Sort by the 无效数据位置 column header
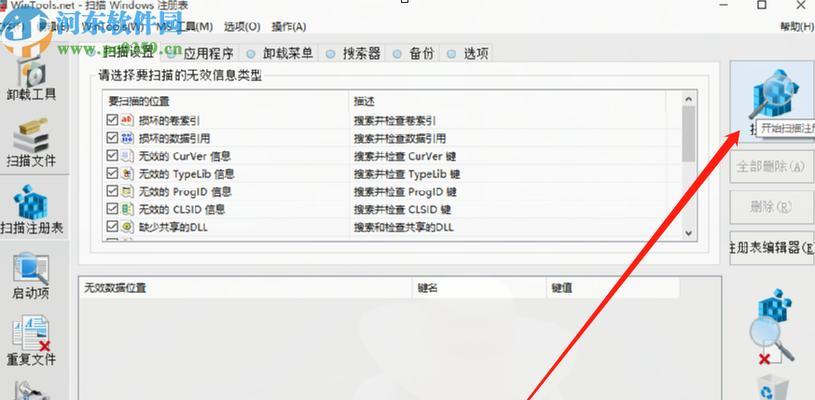 [x=245, y=288]
